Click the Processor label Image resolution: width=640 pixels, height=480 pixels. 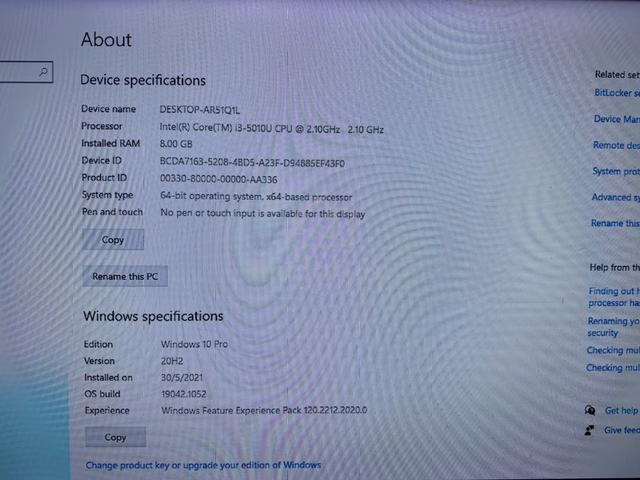pyautogui.click(x=102, y=126)
